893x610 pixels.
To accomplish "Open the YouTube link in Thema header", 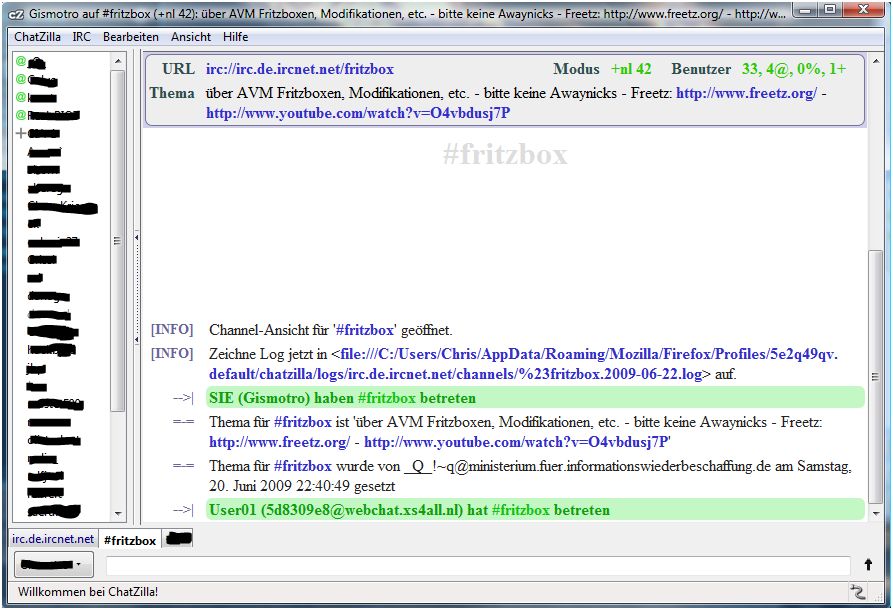I will pos(358,113).
